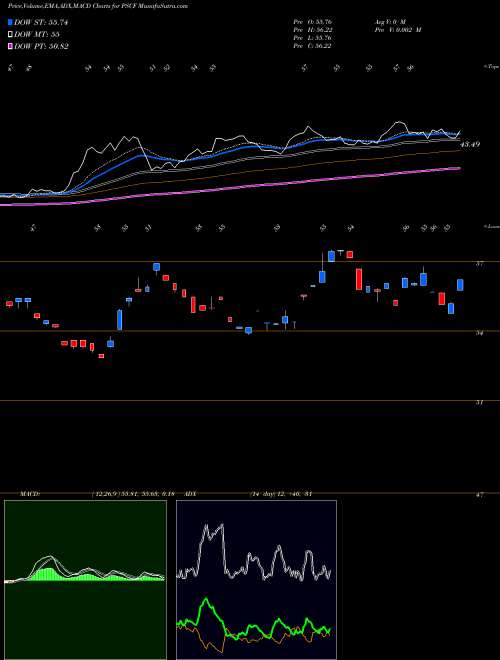This screenshot has height=660, width=500.
Task: Click the 'Prv L: 55.76' value
Action: click(315, 38)
